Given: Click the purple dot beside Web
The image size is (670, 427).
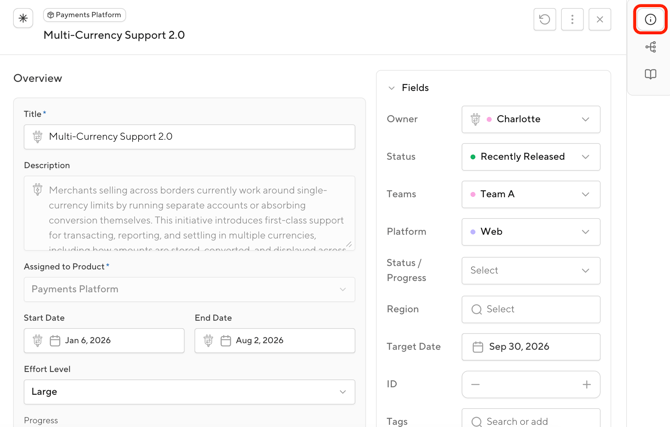Looking at the screenshot, I should (x=473, y=232).
